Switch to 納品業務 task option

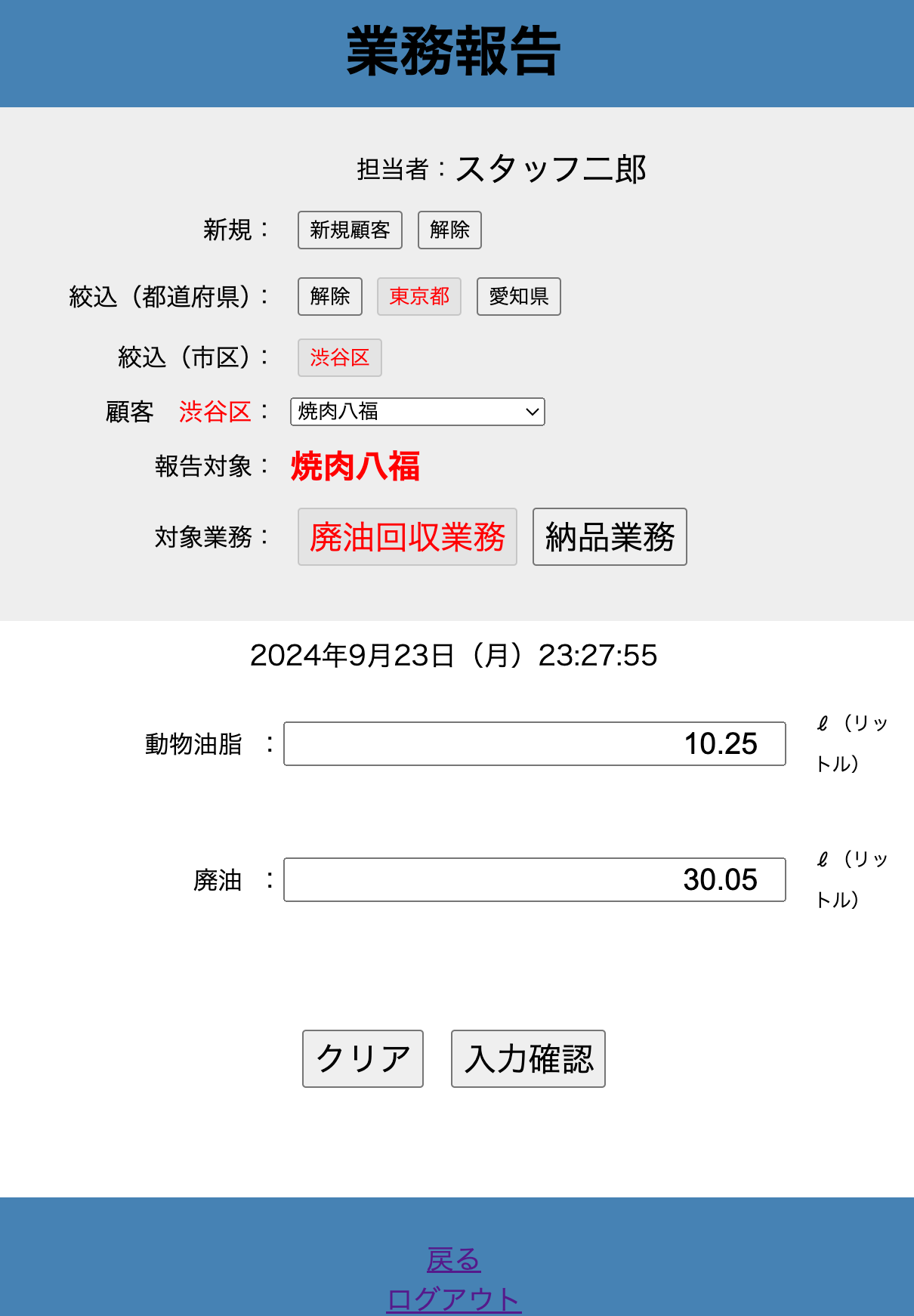click(x=610, y=537)
